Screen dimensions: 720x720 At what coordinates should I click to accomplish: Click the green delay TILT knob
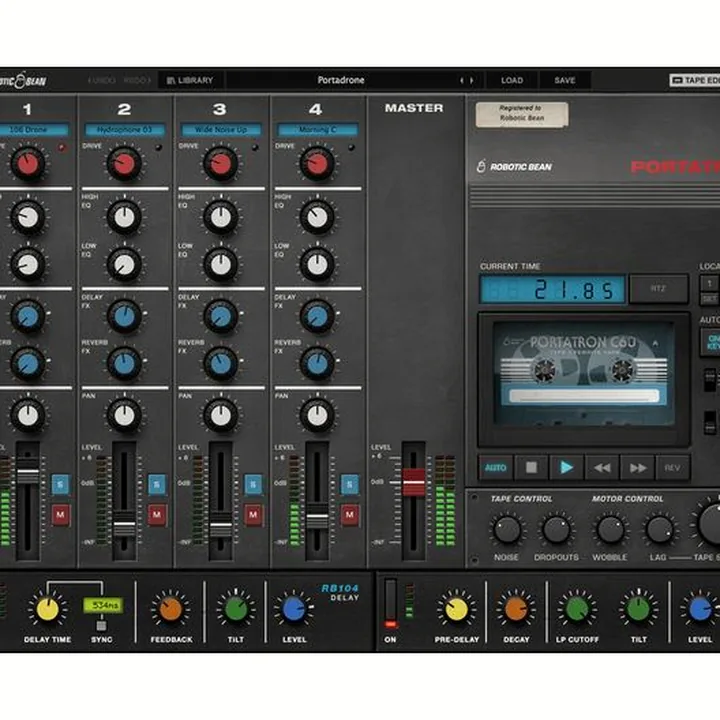236,610
